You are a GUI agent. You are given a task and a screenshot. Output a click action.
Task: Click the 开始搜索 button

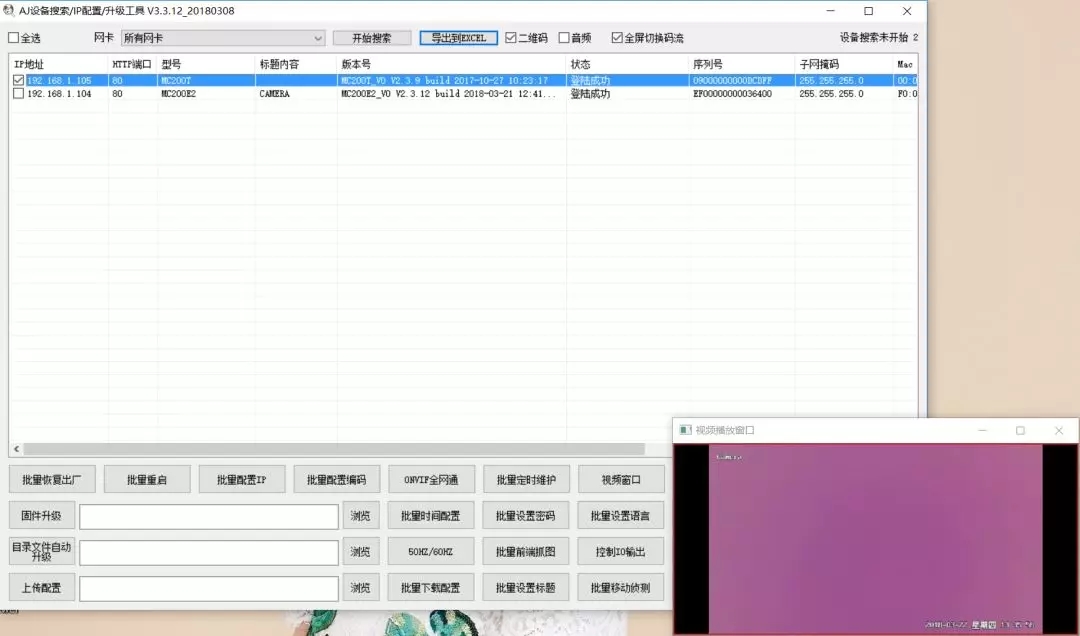pyautogui.click(x=372, y=38)
